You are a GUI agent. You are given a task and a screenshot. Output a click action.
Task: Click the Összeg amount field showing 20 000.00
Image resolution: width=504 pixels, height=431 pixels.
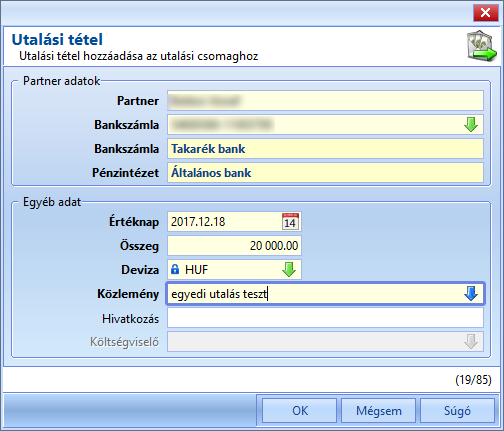(234, 246)
